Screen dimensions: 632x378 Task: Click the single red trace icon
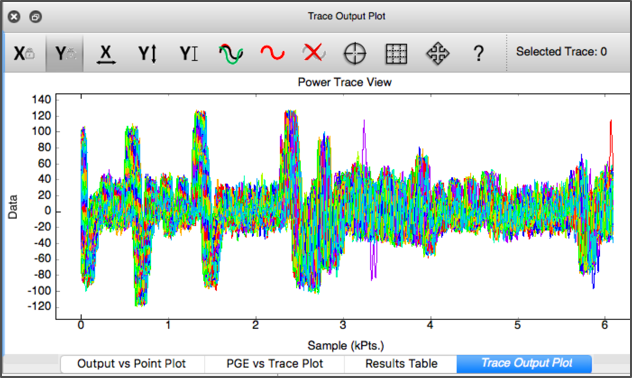272,53
